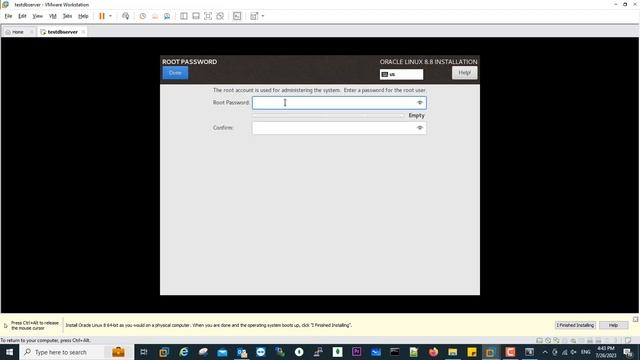Screen dimensions: 640x360
Task: Toggle the thumbnail bar view icon
Action: click(196, 16)
